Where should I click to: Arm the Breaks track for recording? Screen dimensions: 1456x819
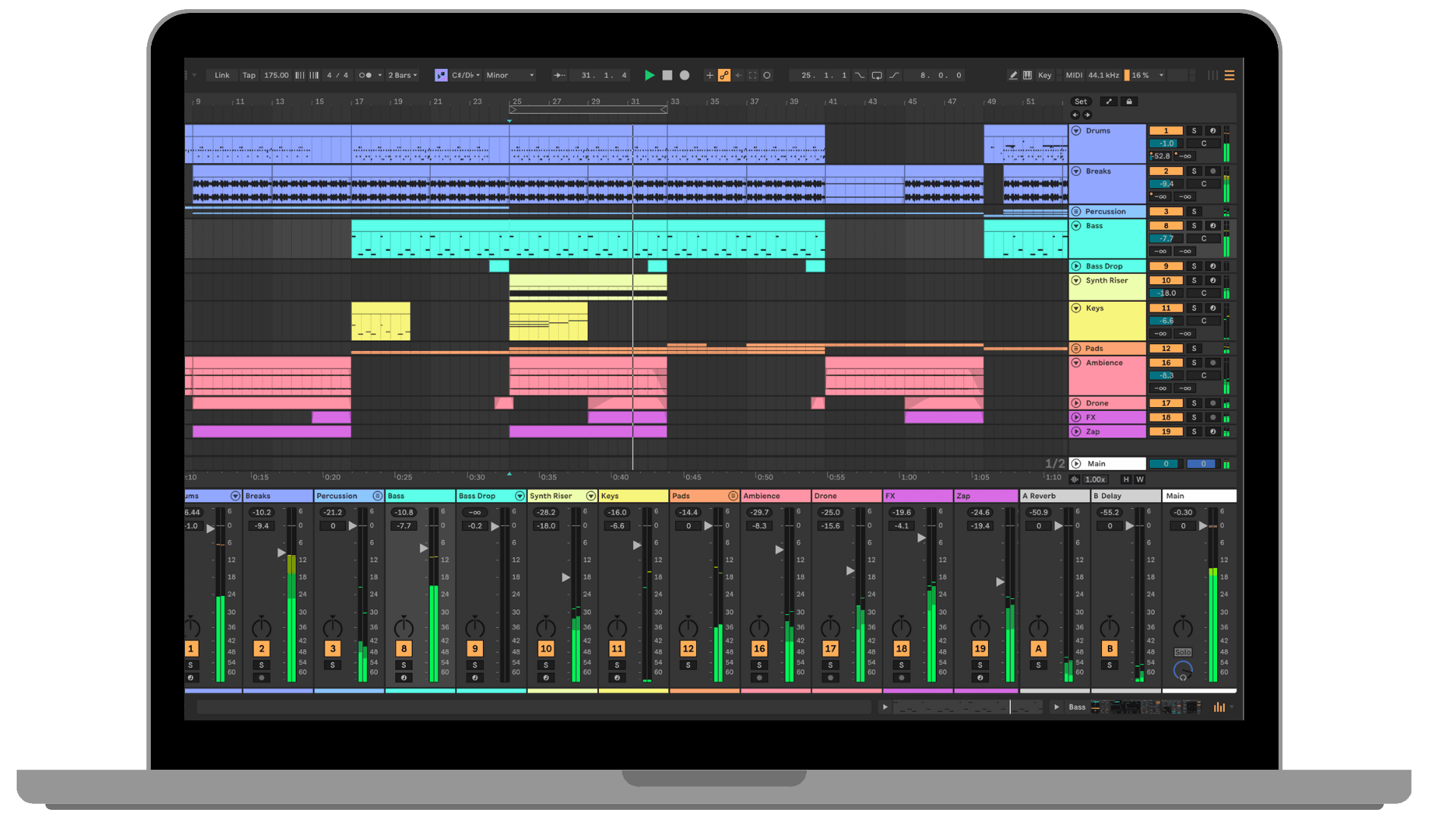1213,171
